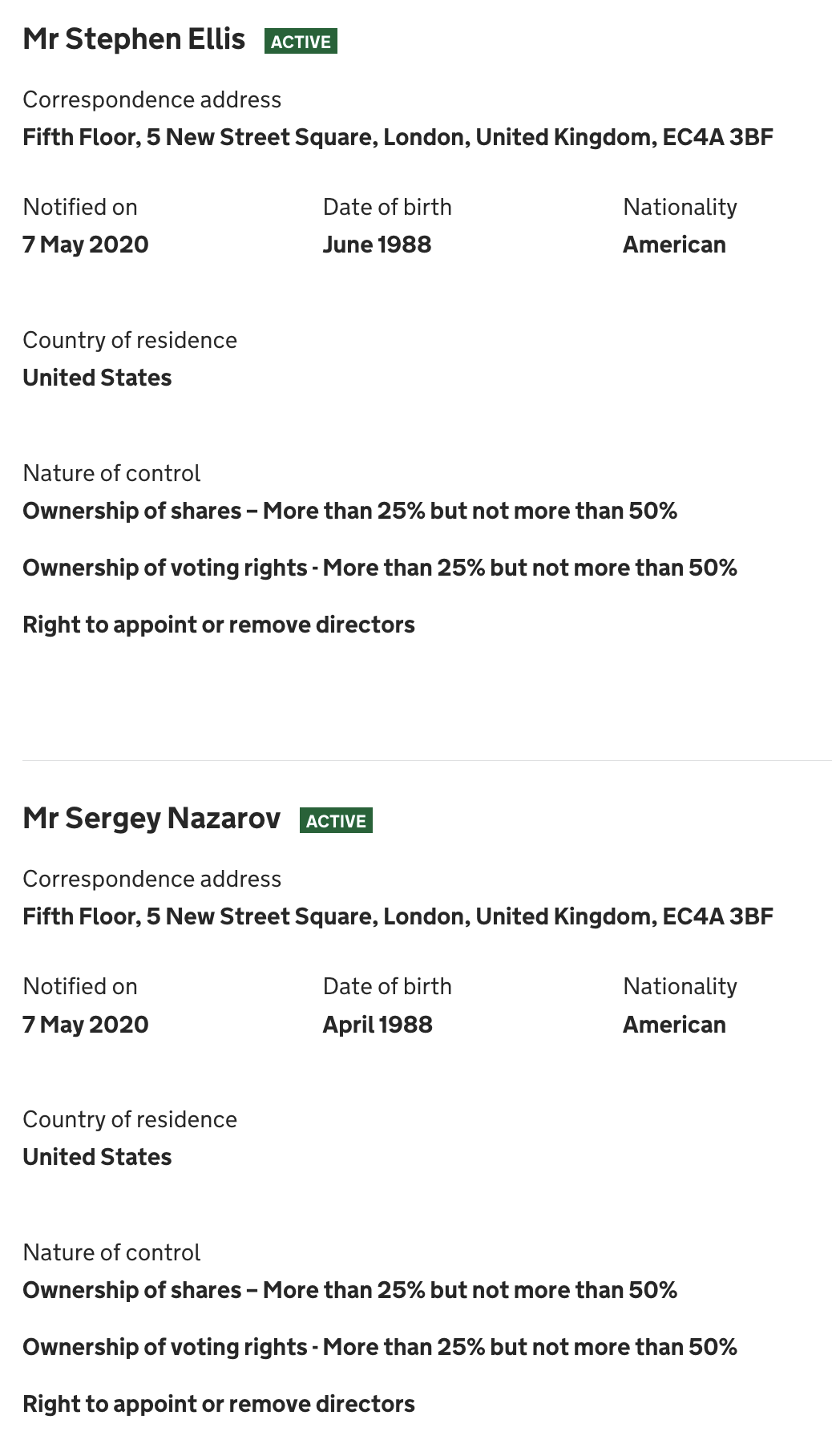The image size is (832, 1456).
Task: Click Stephen Ellis's Ownership of voting rights line
Action: pyautogui.click(x=380, y=568)
